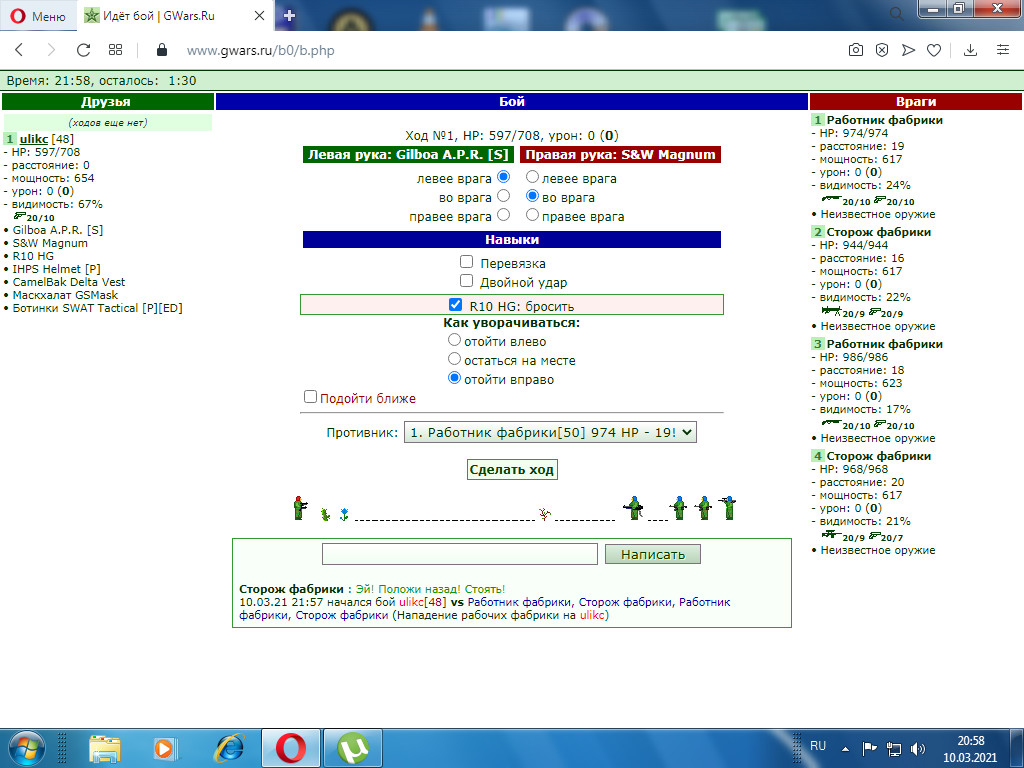The height and width of the screenshot is (768, 1024).
Task: Choose dodge 'отойти вправо'
Action: click(455, 377)
